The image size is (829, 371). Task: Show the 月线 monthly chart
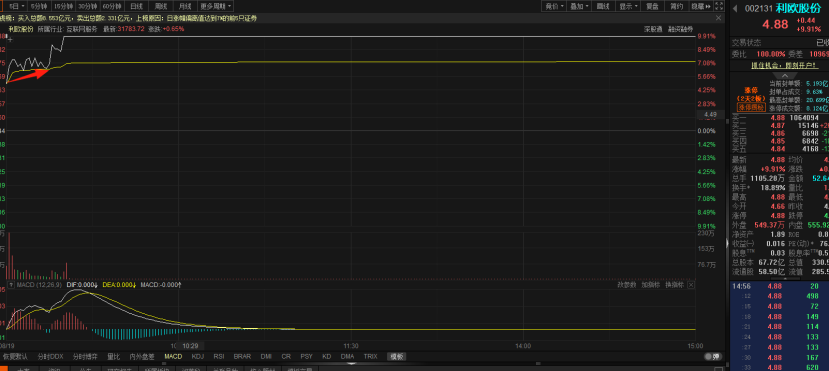[185, 6]
